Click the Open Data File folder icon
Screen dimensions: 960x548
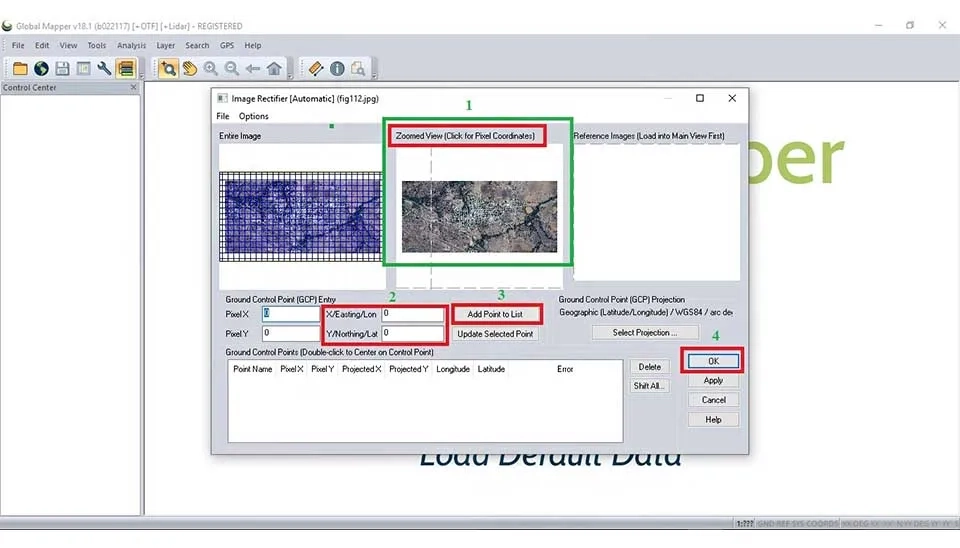pyautogui.click(x=20, y=68)
